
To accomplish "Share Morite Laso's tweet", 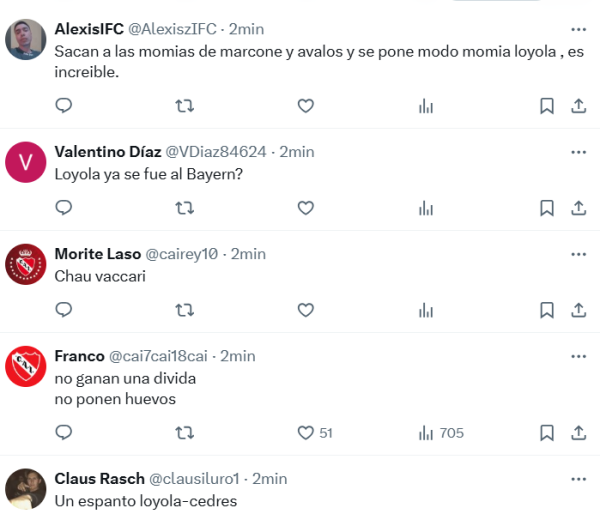I will coord(578,310).
